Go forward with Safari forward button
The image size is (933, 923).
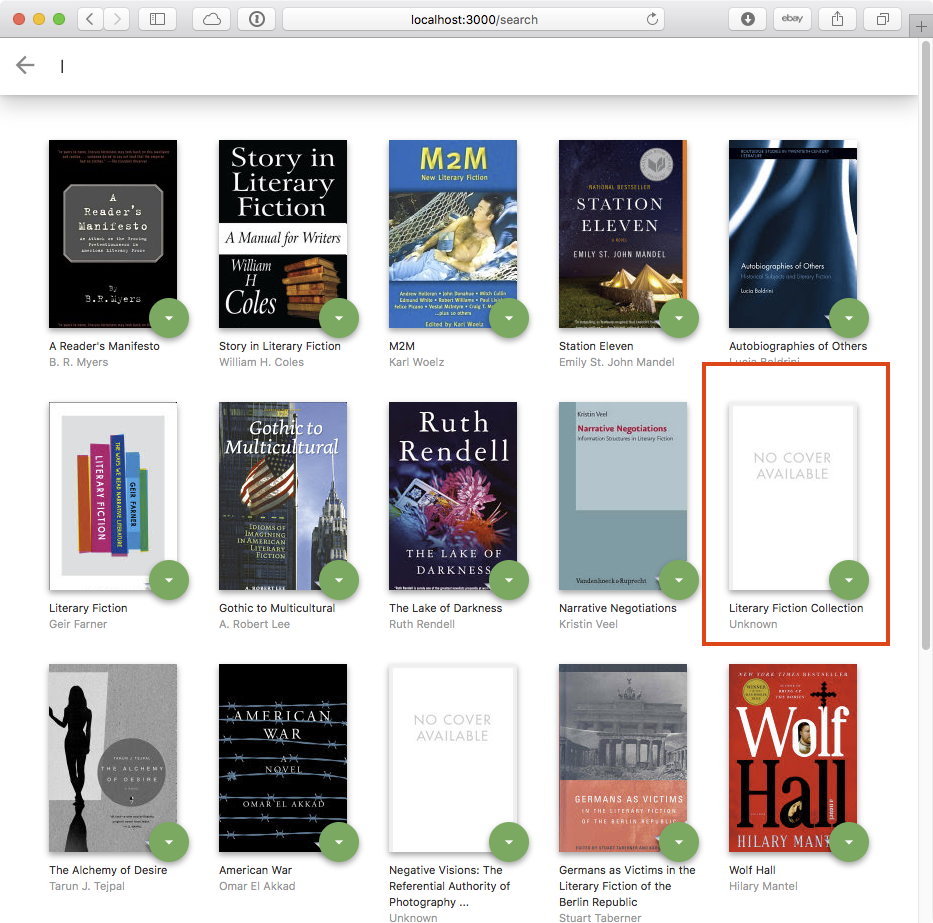[117, 19]
